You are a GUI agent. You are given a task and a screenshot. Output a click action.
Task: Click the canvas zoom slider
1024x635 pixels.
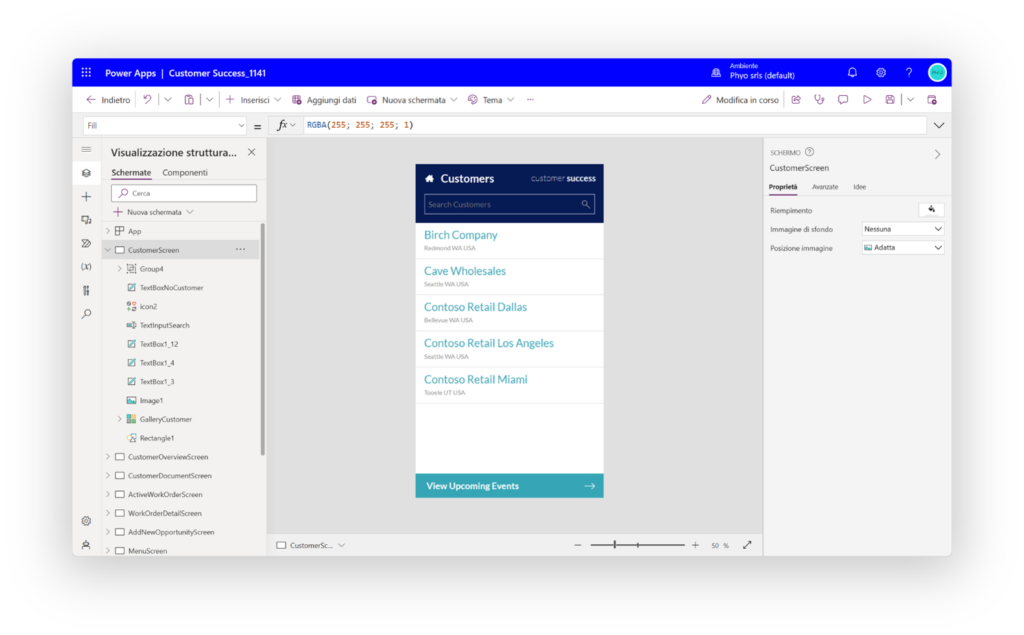637,545
